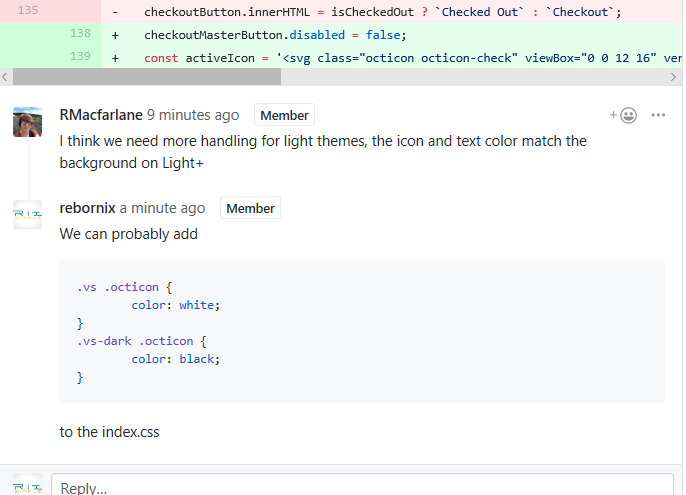This screenshot has width=686, height=495.
Task: Focus the Reply text field
Action: point(362,485)
